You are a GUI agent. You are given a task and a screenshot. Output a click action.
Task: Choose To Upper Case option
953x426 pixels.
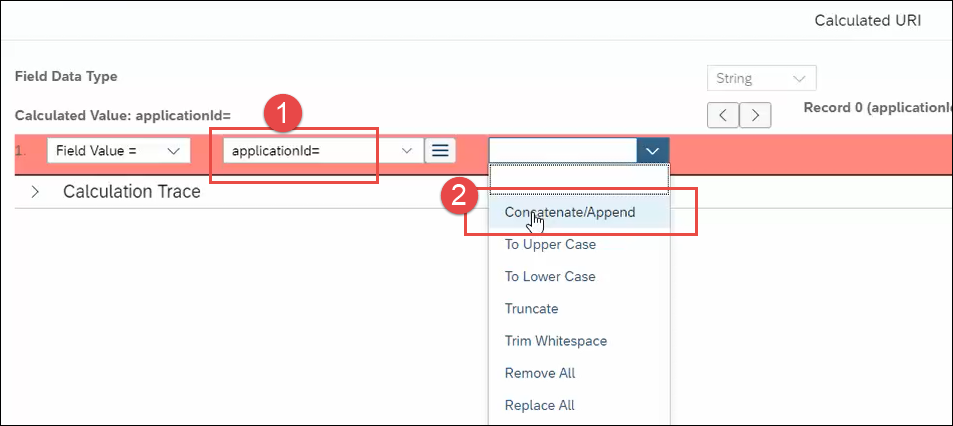pyautogui.click(x=550, y=244)
